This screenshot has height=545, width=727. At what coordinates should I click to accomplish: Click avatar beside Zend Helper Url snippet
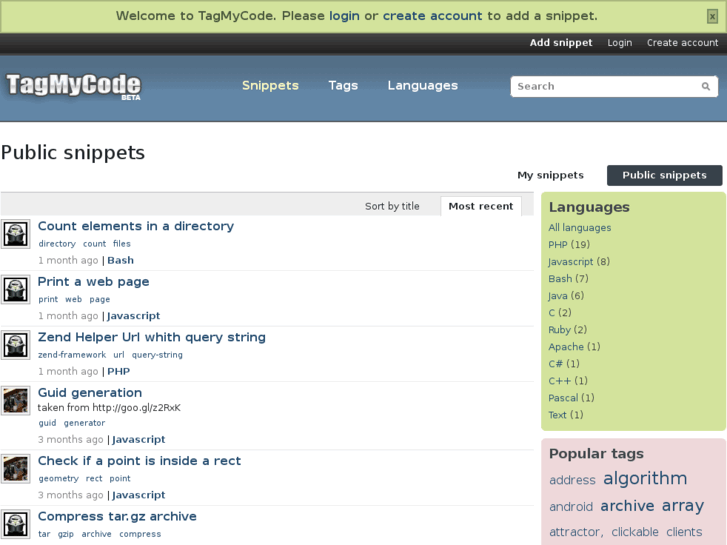click(16, 345)
